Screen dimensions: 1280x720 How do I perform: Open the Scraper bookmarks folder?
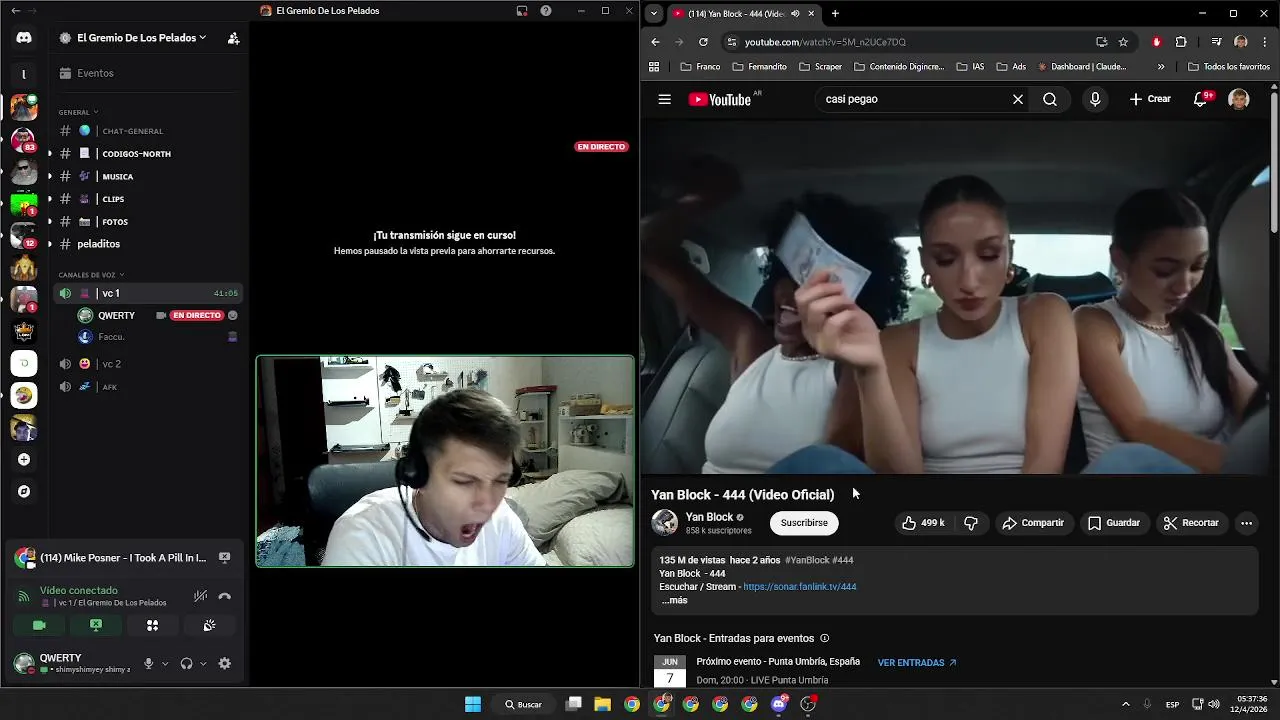tap(820, 67)
